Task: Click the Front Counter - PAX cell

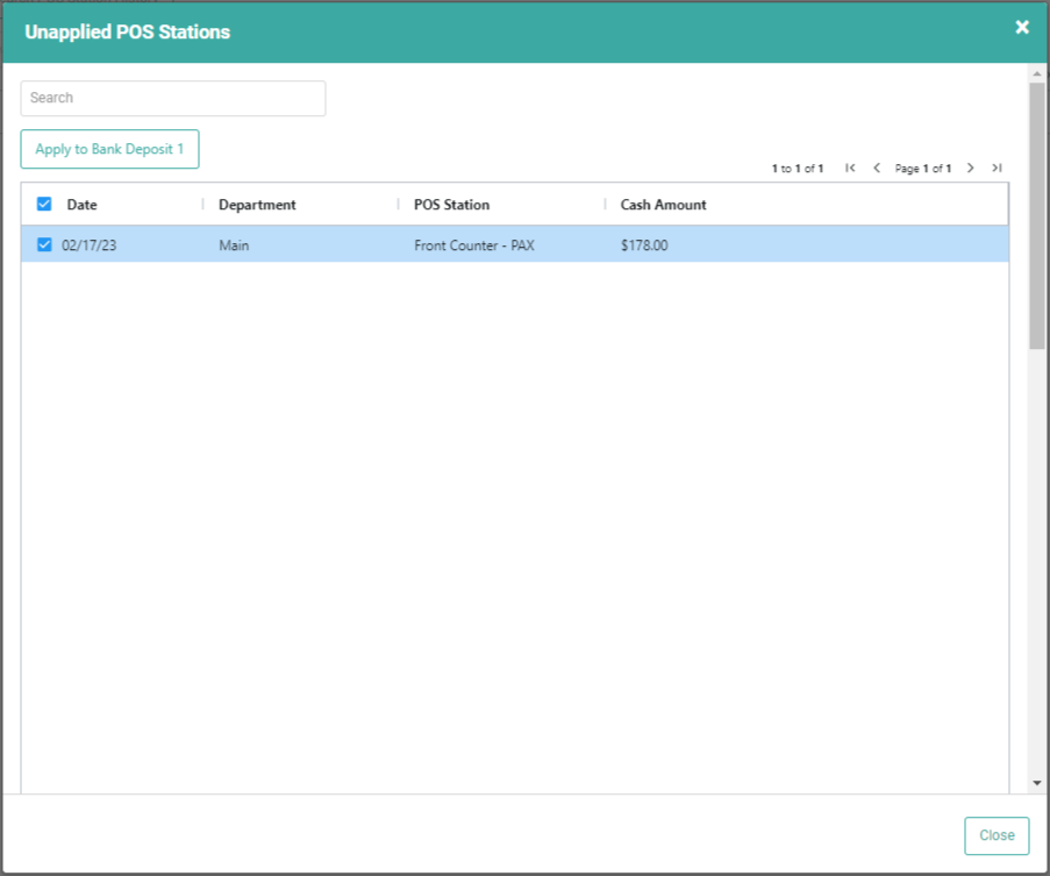Action: click(474, 245)
